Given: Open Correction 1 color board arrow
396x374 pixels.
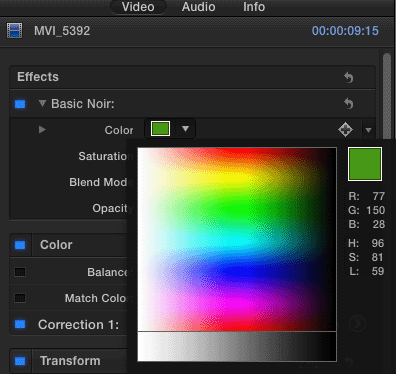Looking at the screenshot, I should (x=357, y=323).
